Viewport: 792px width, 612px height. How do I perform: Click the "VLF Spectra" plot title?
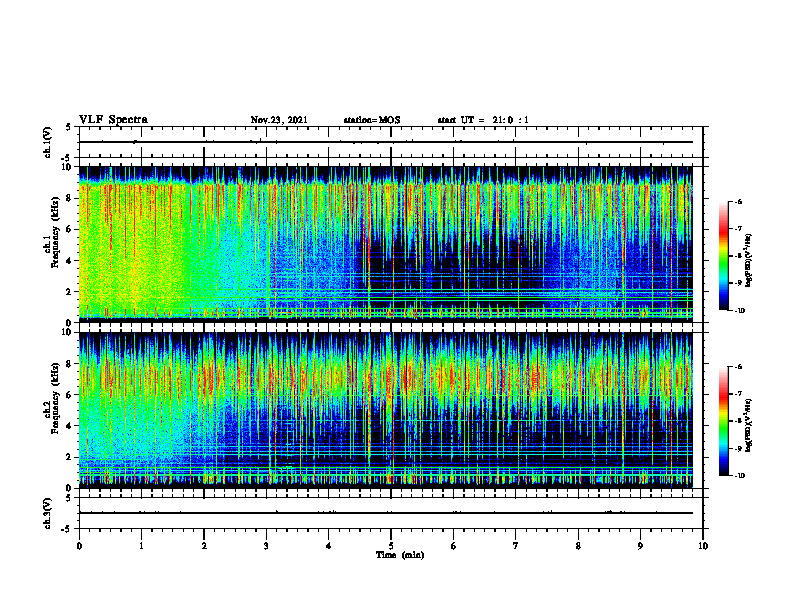point(113,120)
